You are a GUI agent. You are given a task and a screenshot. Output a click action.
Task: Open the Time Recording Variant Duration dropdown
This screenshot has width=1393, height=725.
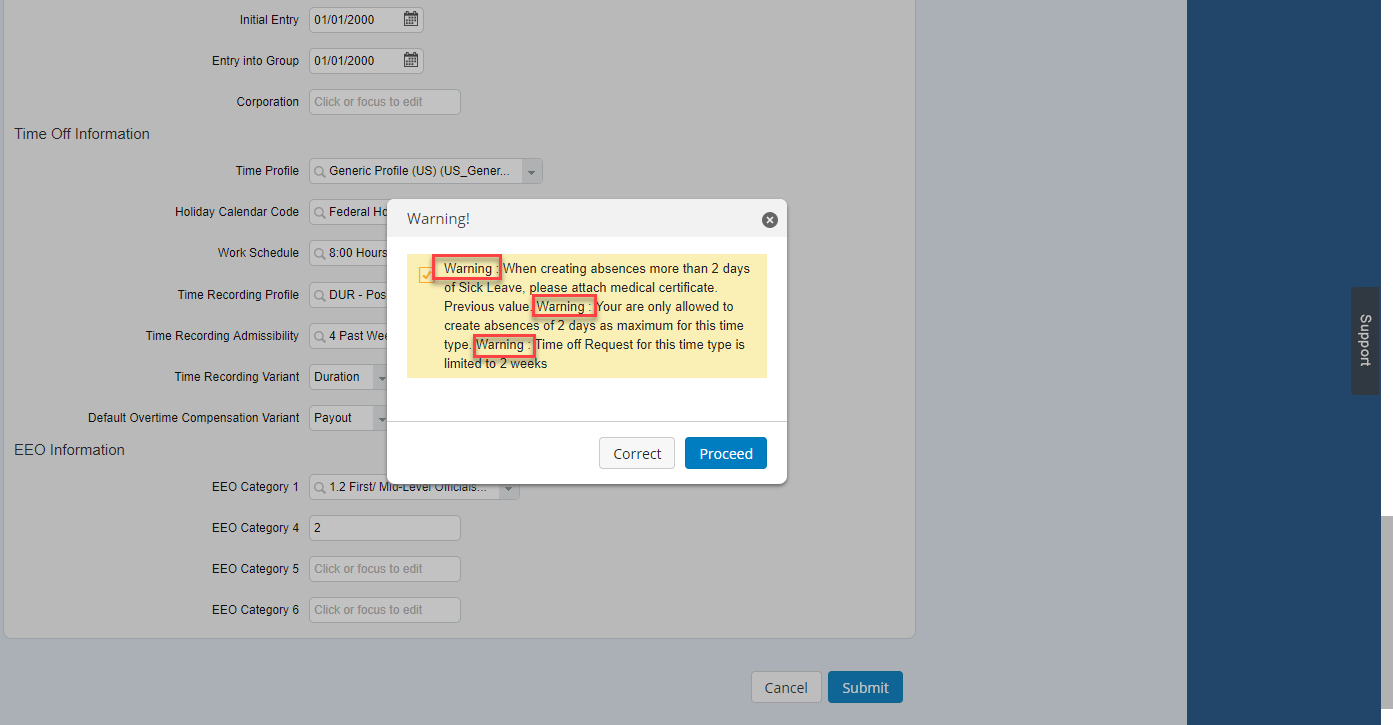(x=380, y=377)
